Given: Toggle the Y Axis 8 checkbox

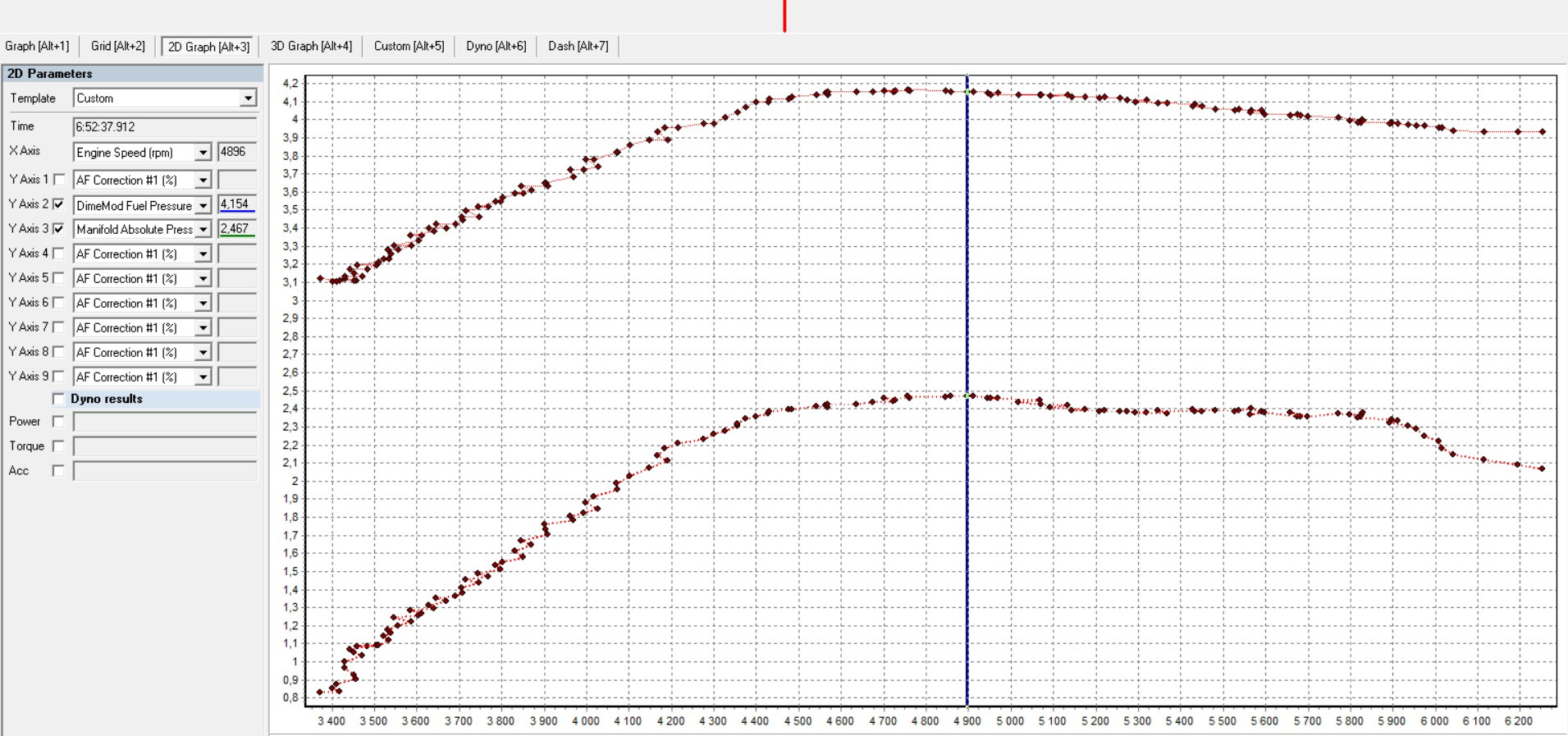Looking at the screenshot, I should (58, 352).
